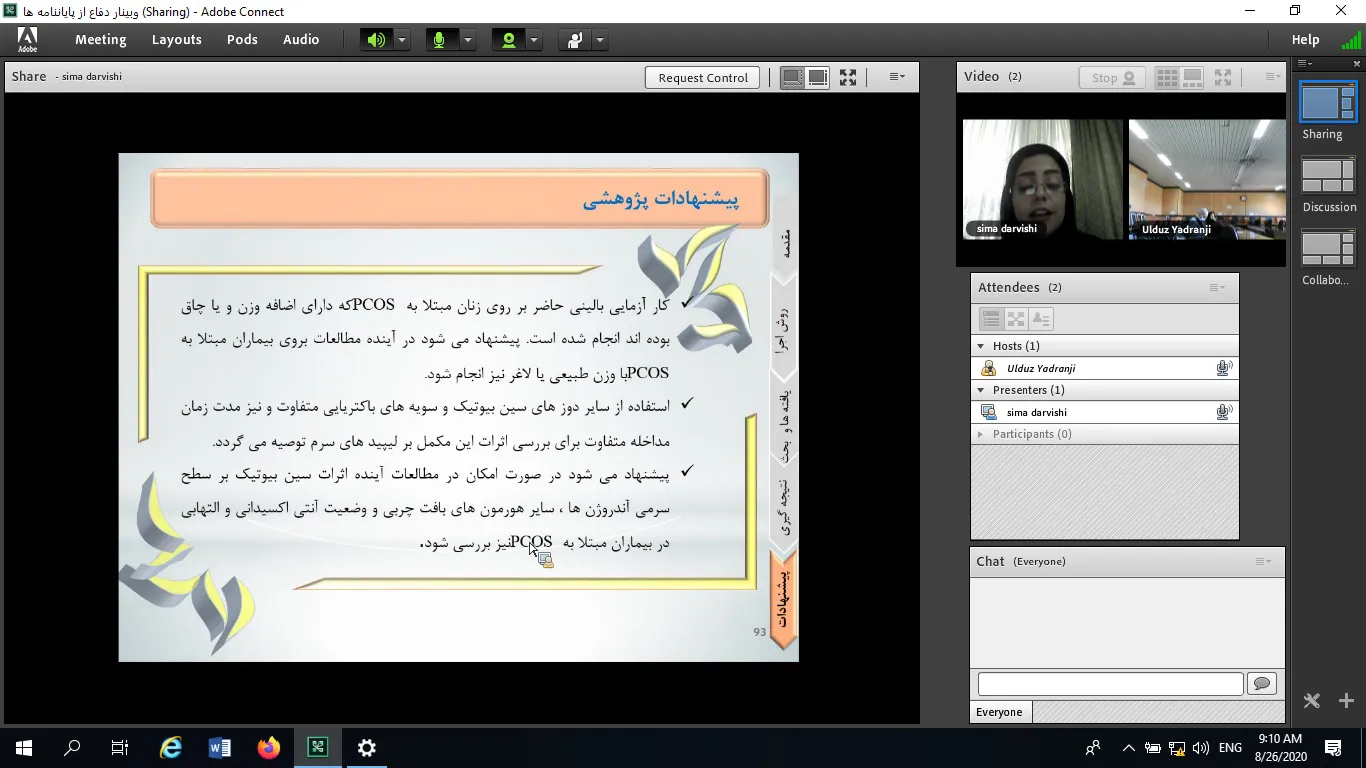Image resolution: width=1366 pixels, height=768 pixels.
Task: Select attendee status view icon
Action: 1041,319
